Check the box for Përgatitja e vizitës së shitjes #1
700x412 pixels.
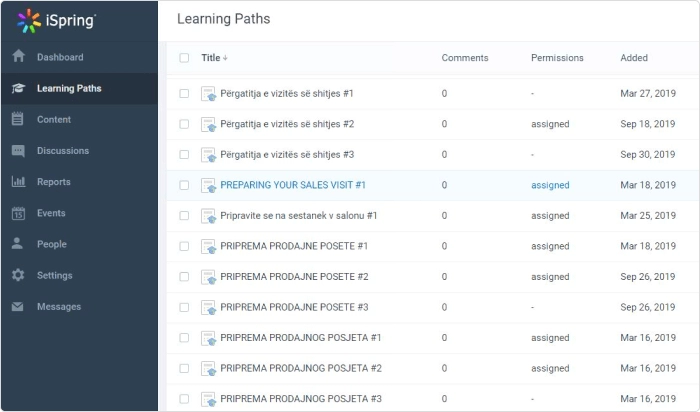point(184,93)
